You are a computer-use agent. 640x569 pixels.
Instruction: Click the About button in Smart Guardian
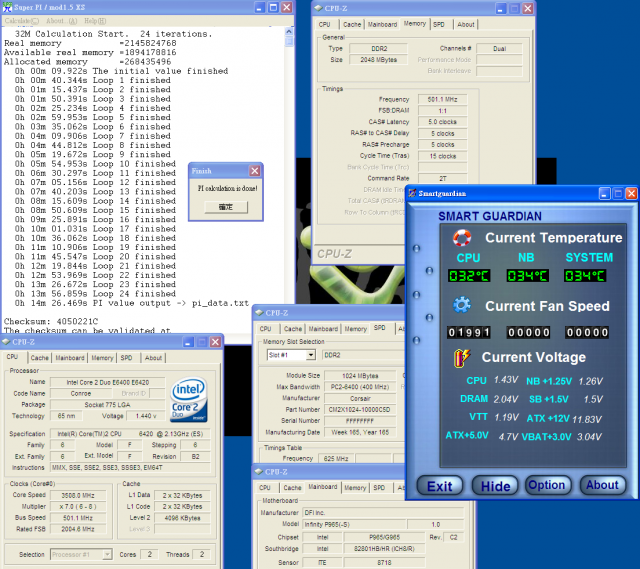[602, 485]
